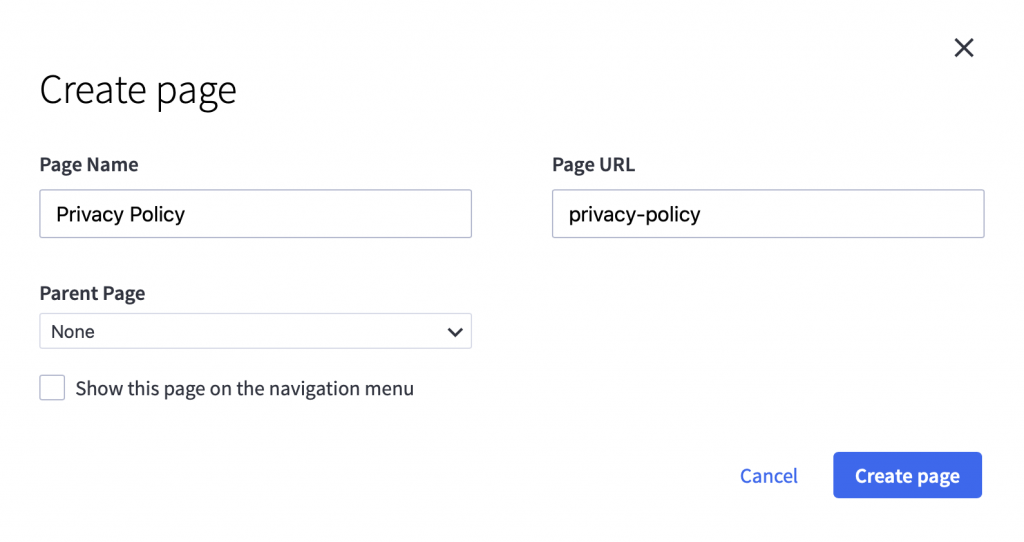Dismiss the dialog using Cancel
Screen dimensions: 1024x542
point(768,476)
